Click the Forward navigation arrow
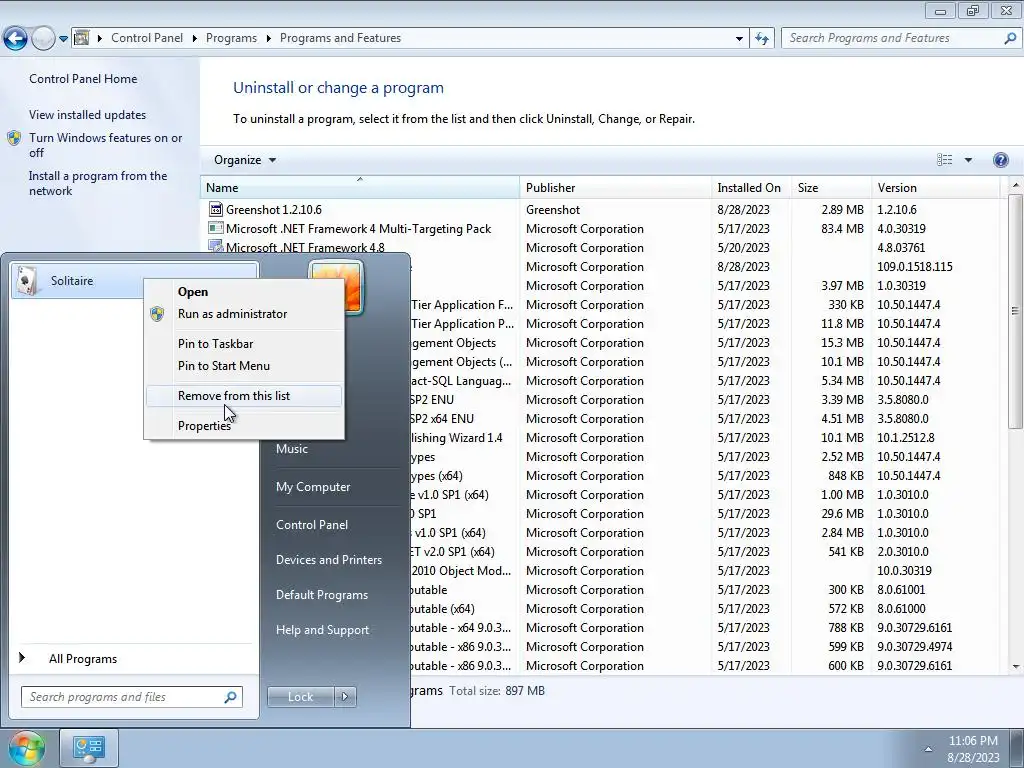The width and height of the screenshot is (1024, 768). click(x=43, y=39)
